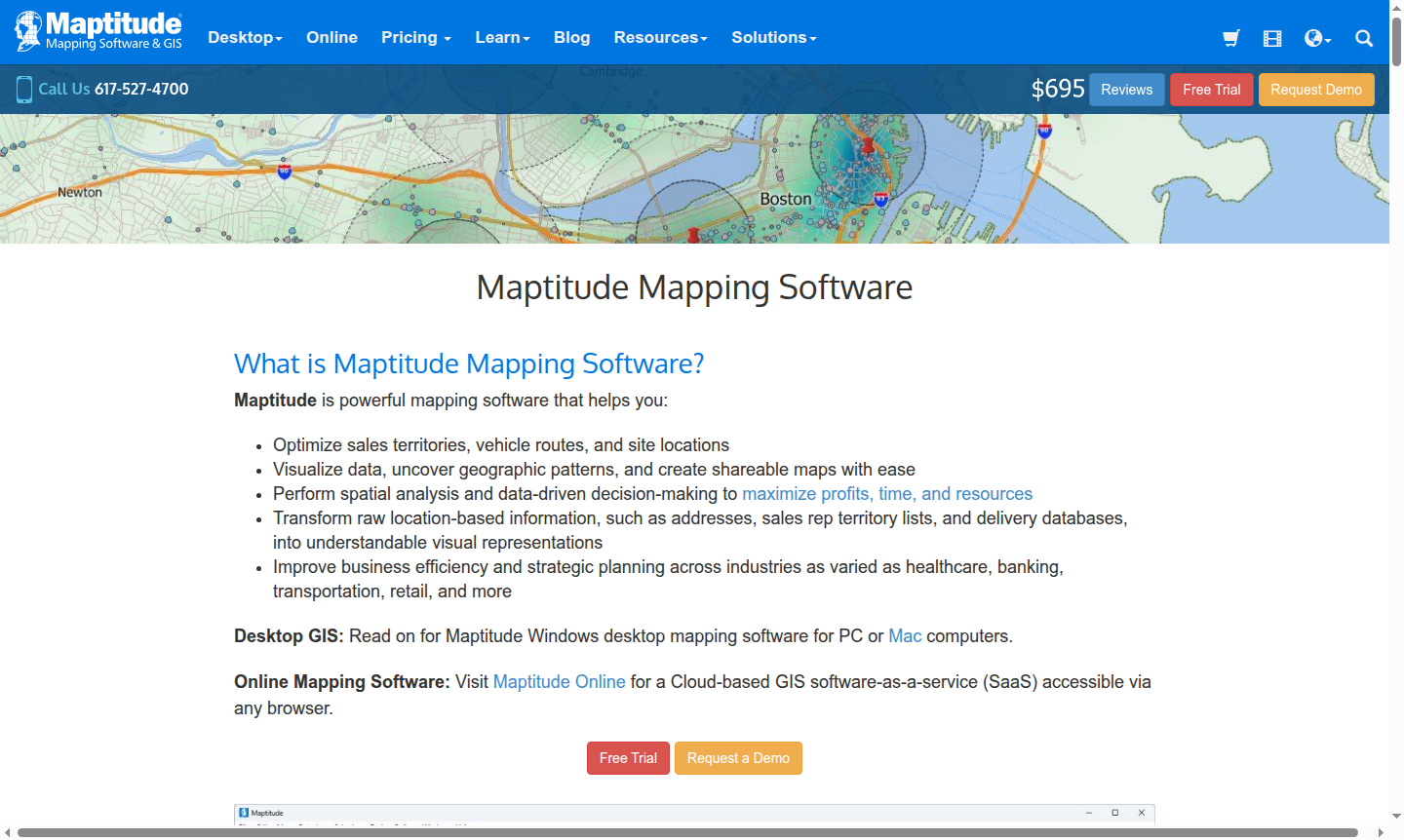Click the maximize profits, time, and resources link

pyautogui.click(x=887, y=494)
